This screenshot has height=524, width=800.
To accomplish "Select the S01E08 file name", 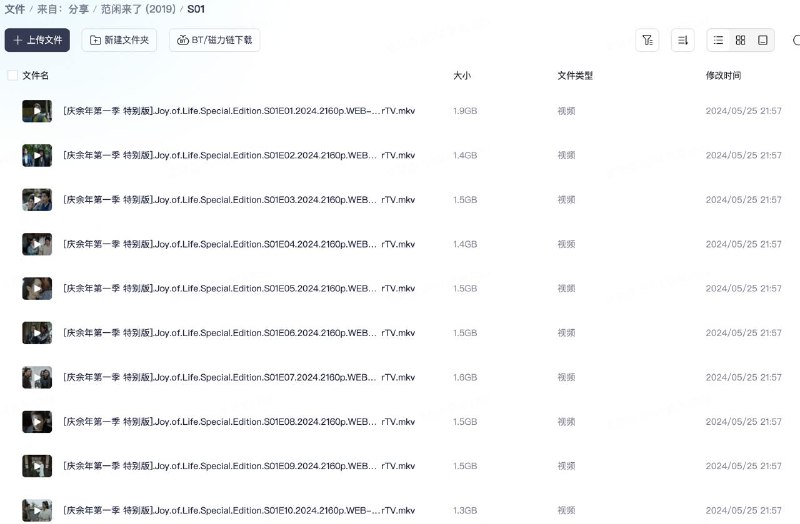I will pyautogui.click(x=239, y=421).
